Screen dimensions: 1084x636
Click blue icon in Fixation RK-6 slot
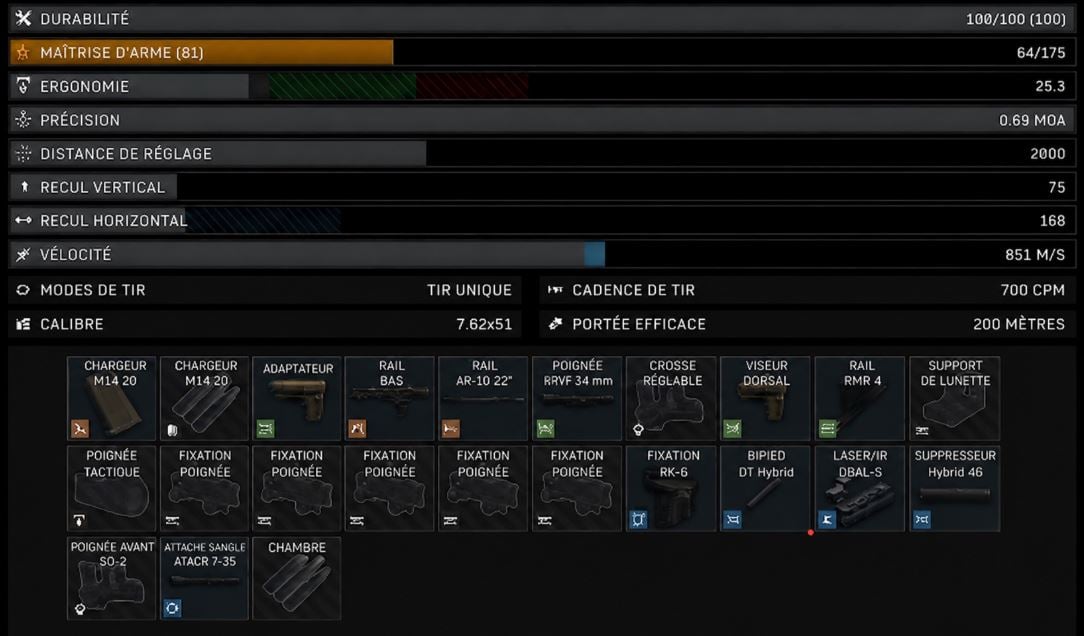tap(638, 519)
